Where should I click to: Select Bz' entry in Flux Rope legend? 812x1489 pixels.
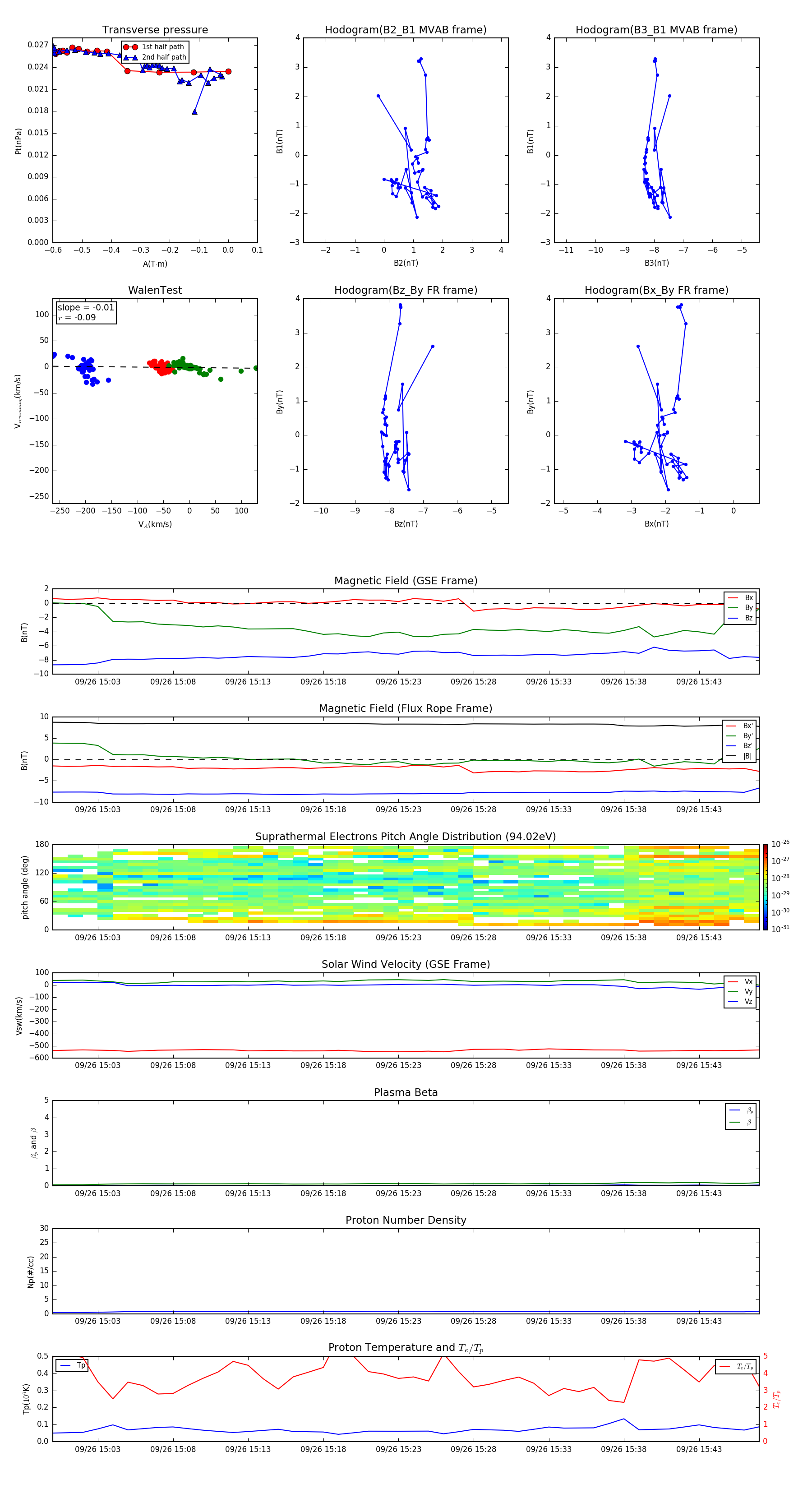pyautogui.click(x=740, y=746)
